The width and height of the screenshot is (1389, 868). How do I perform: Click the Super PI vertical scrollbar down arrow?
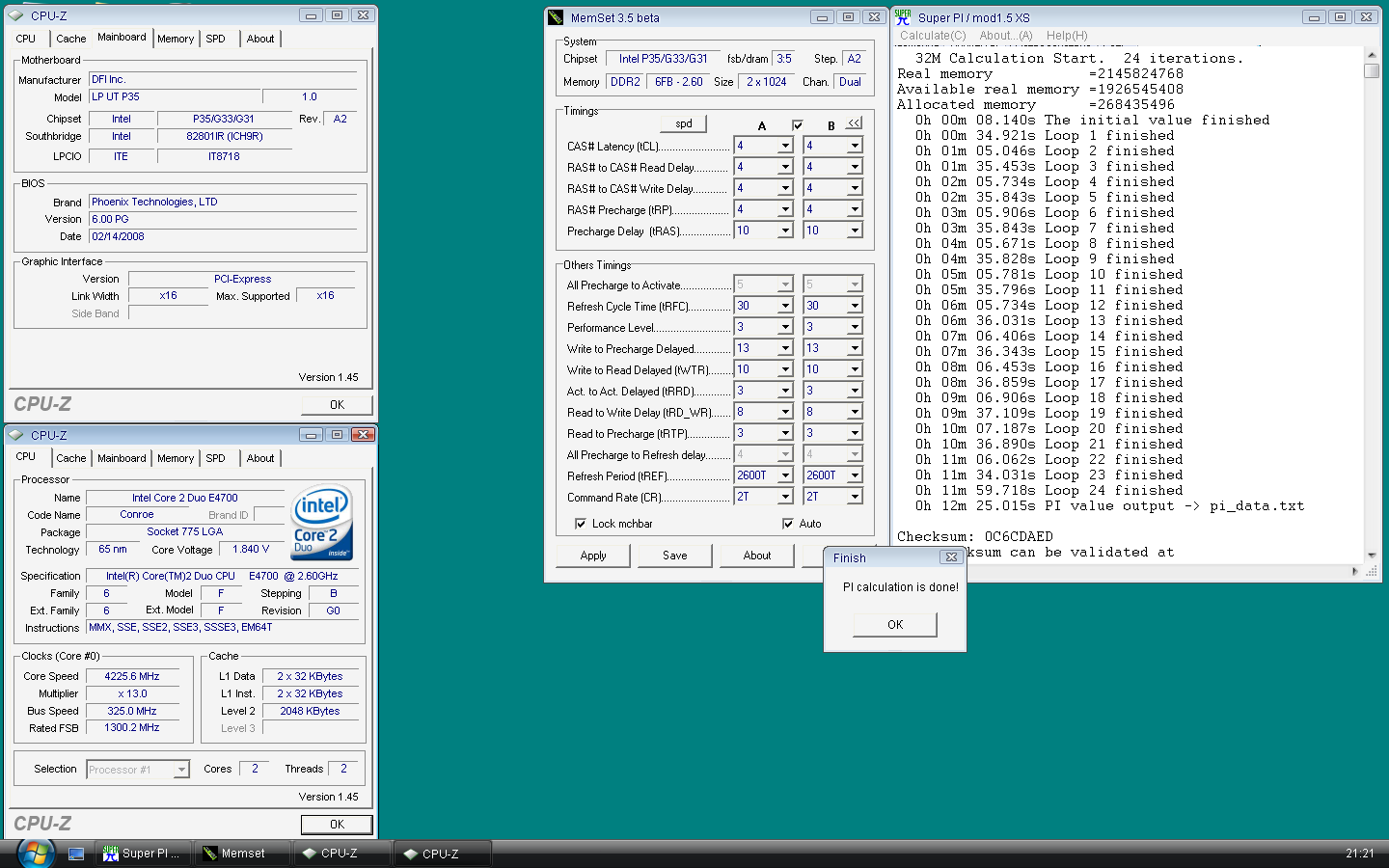(1372, 555)
